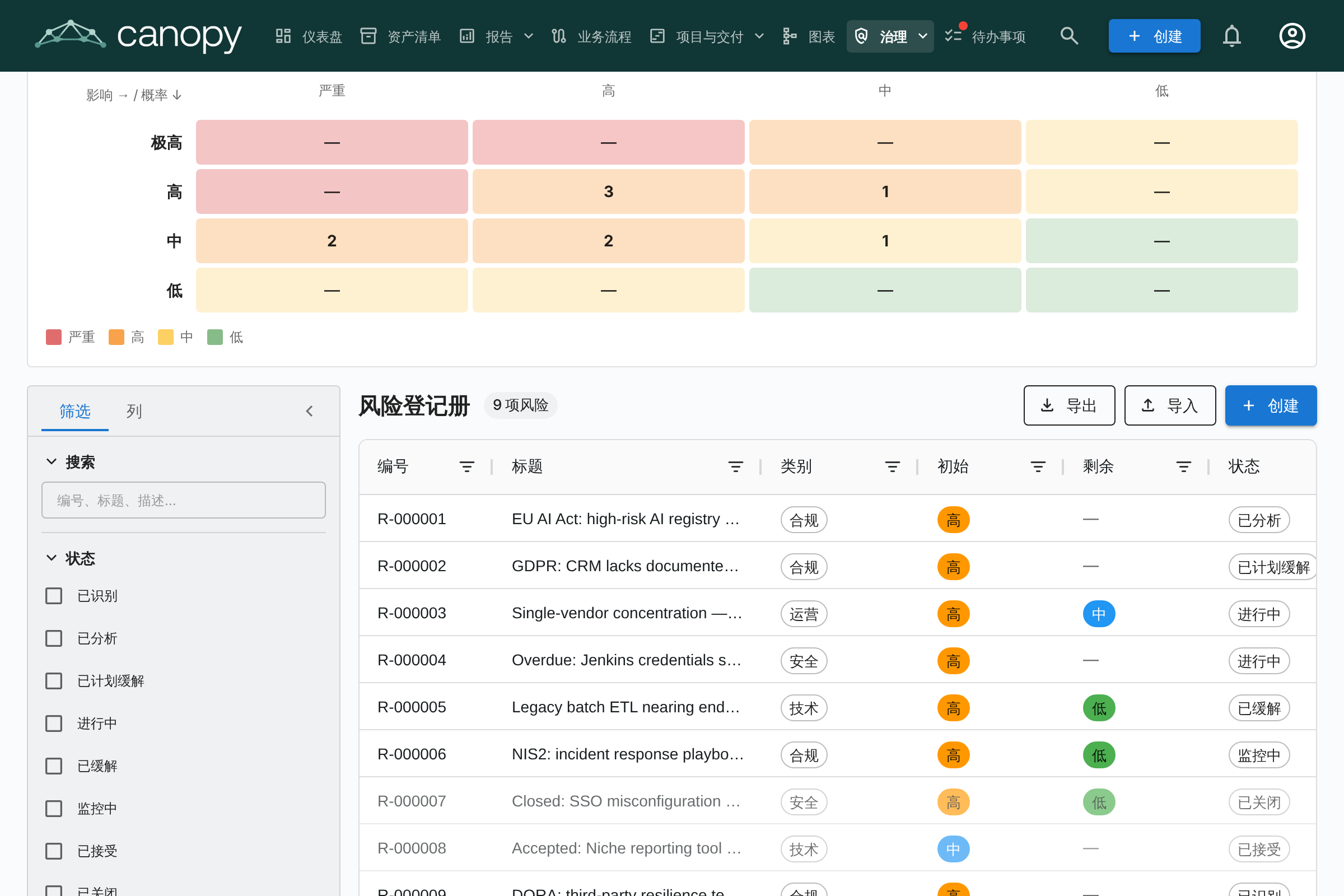Check the 已接受 status filter
1344x896 pixels.
54,851
